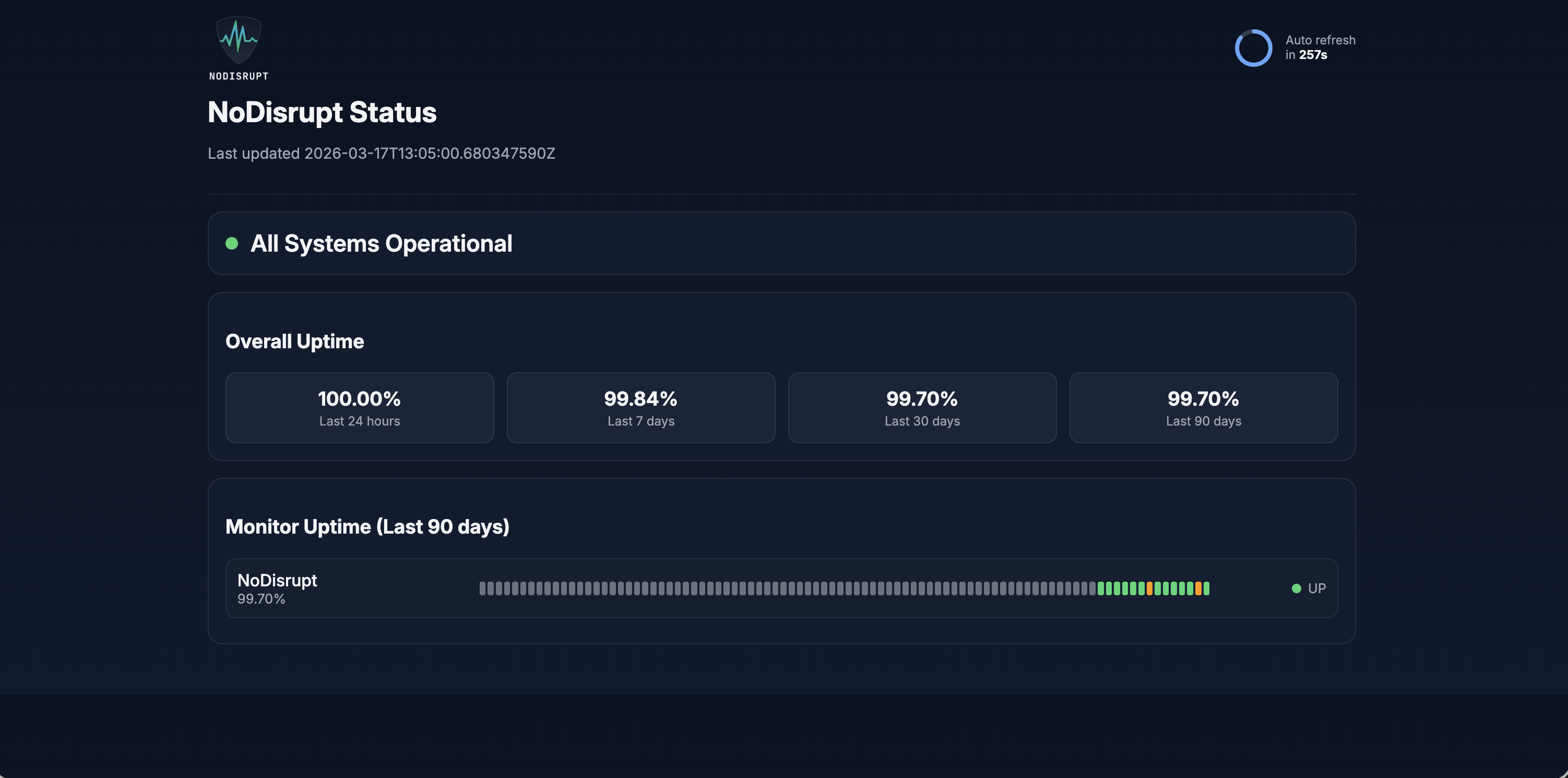Click the green All Systems Operational dot
The height and width of the screenshot is (778, 1568).
coord(232,243)
